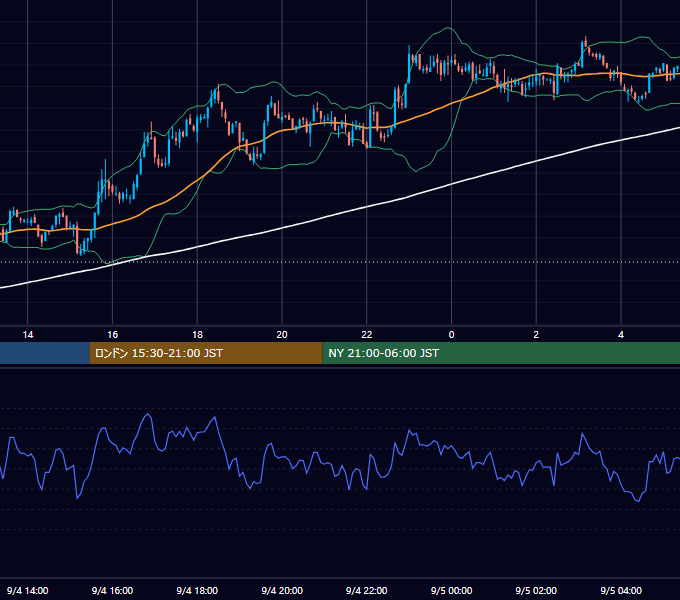Click the 9/4 22:00 time label

367,590
